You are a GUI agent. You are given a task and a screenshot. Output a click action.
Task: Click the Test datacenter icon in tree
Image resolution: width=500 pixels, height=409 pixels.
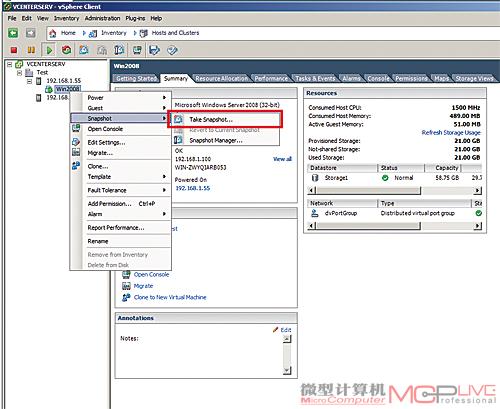[x=29, y=72]
